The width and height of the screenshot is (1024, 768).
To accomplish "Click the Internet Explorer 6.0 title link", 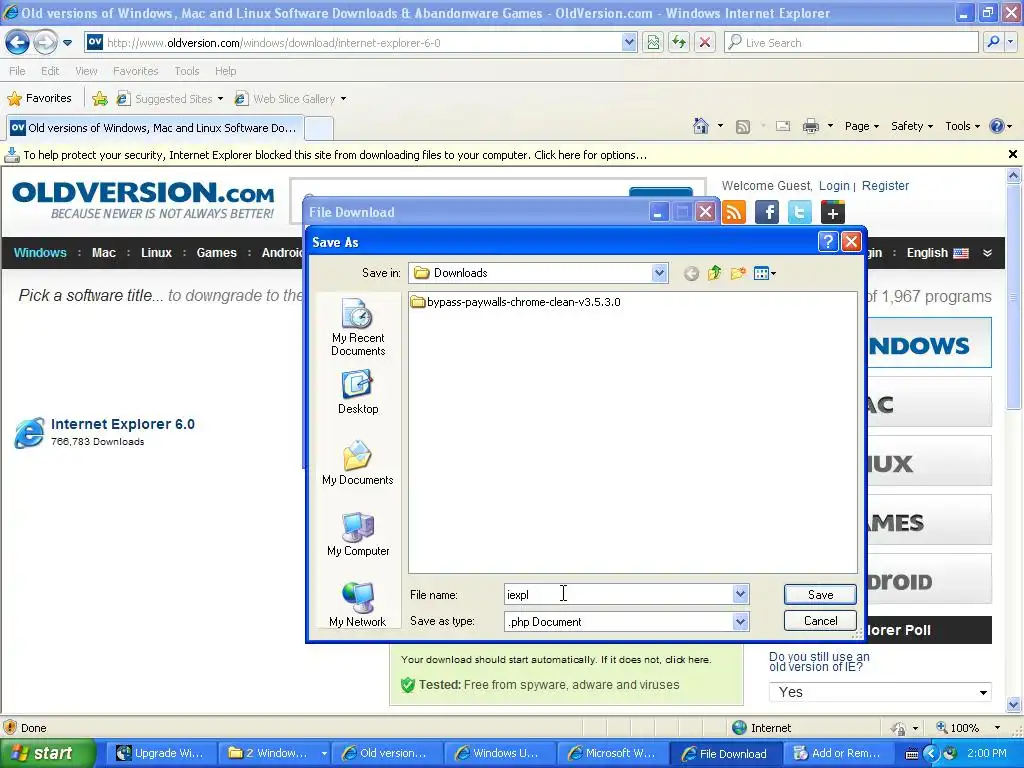I will pyautogui.click(x=123, y=424).
